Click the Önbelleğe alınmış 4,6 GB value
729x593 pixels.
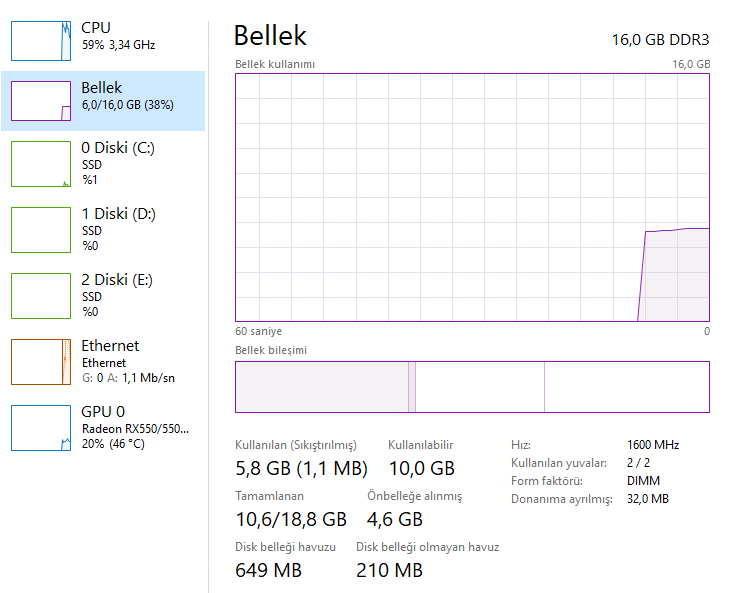395,519
